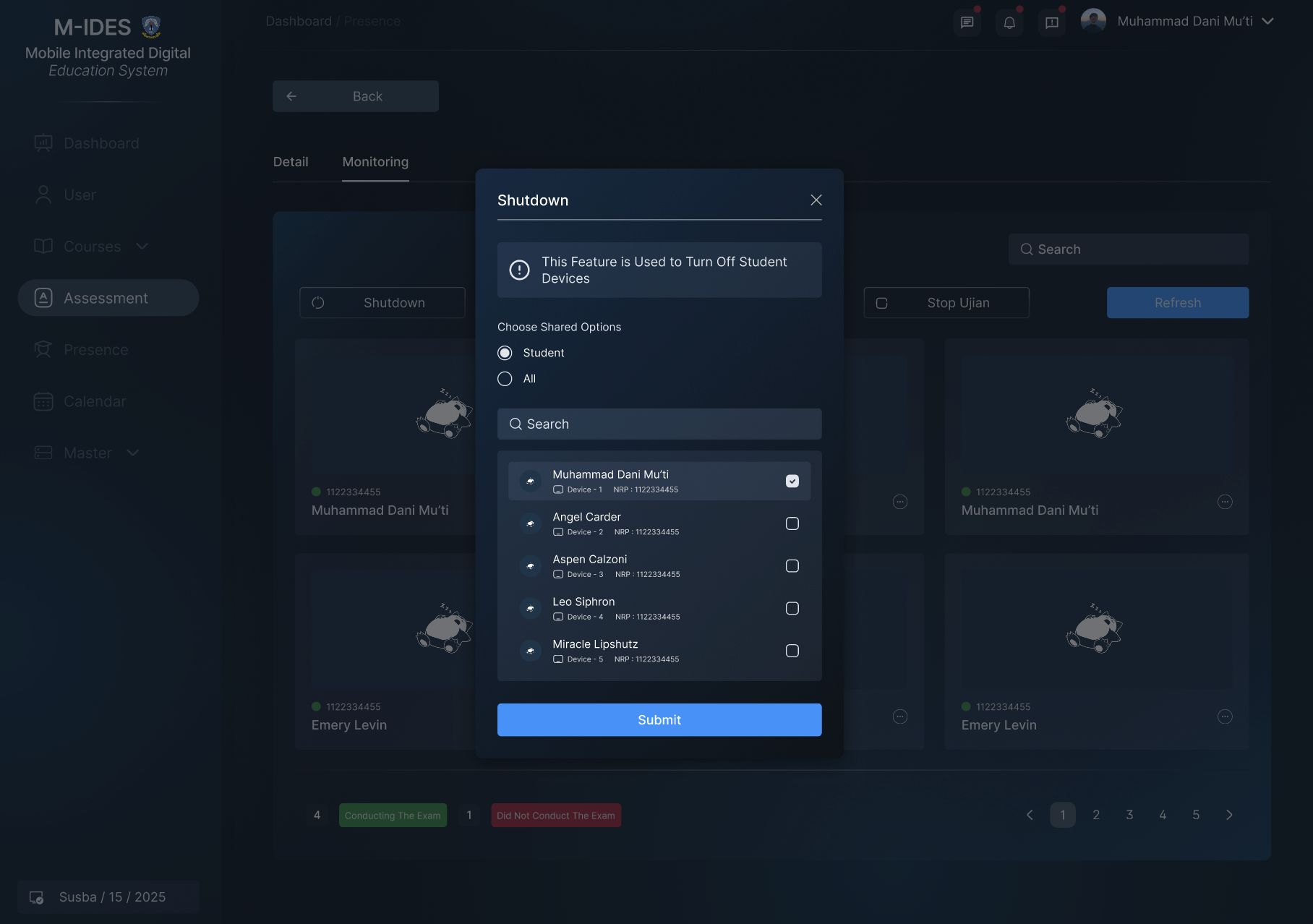Switch to the Detail tab
Image resolution: width=1313 pixels, height=924 pixels.
pos(291,162)
